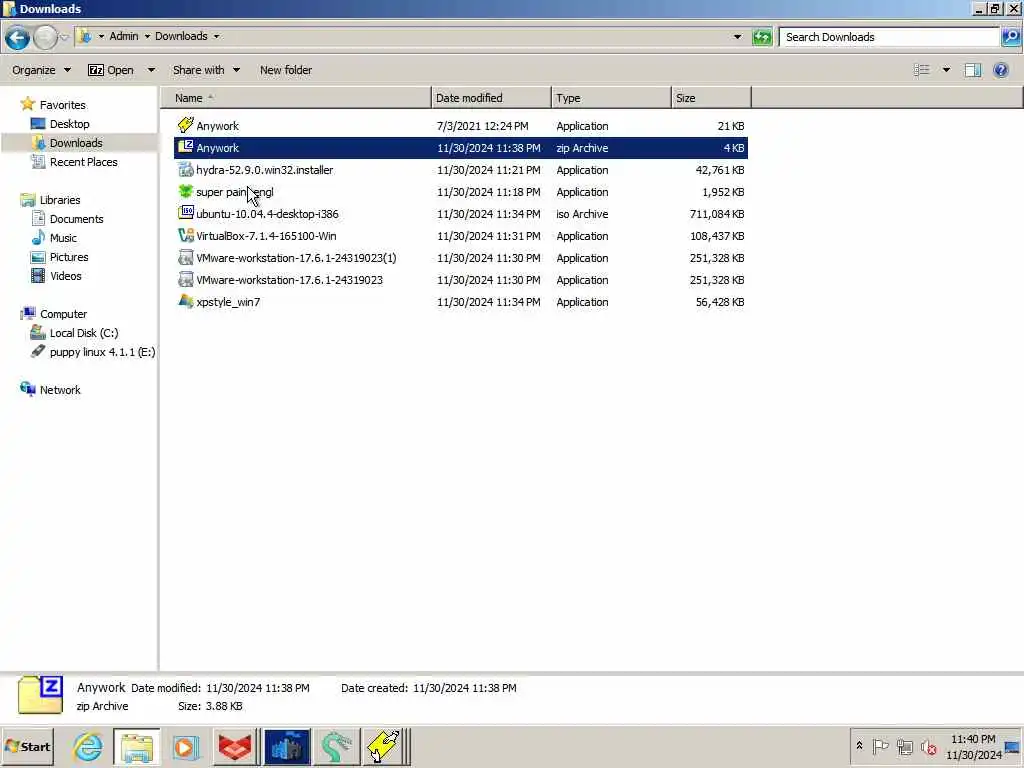Click the Action Center flag tray icon
1024x768 pixels.
880,746
